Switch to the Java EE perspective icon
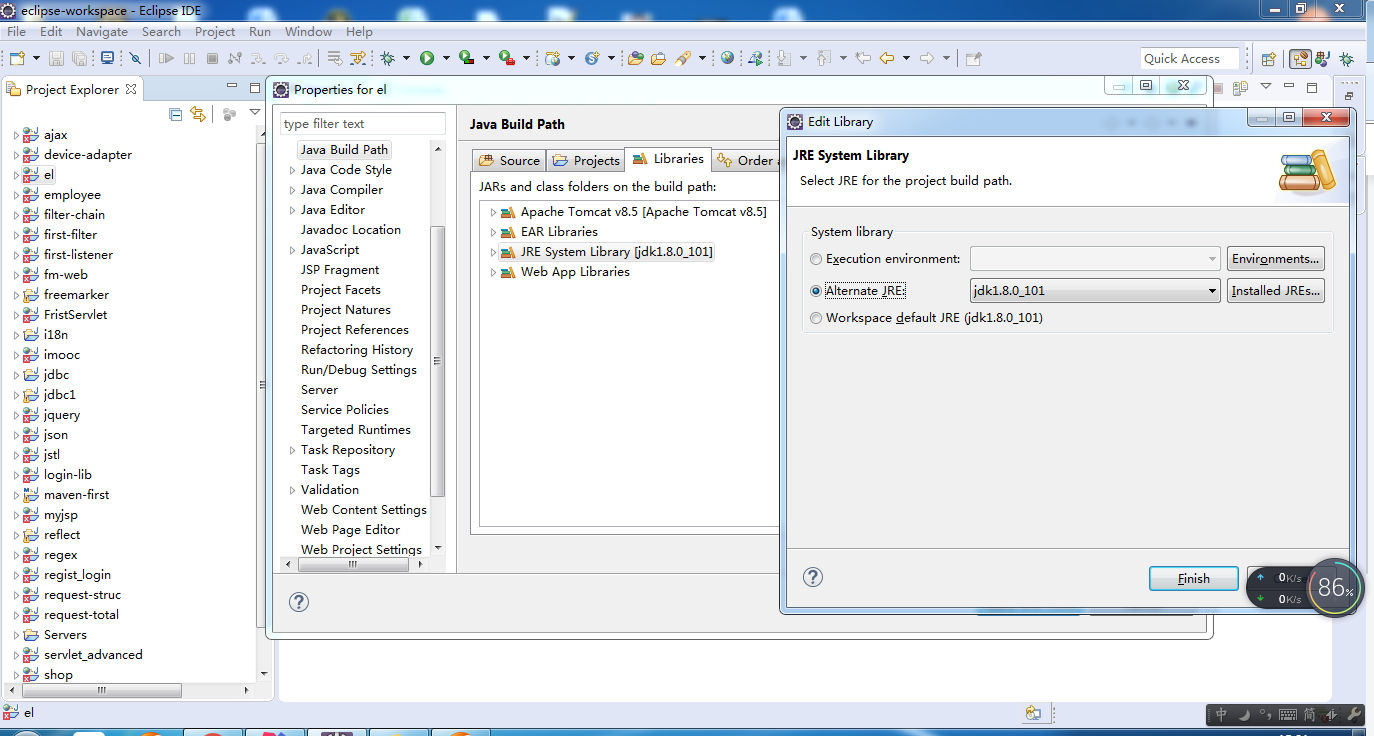The width and height of the screenshot is (1374, 736). coord(1300,59)
